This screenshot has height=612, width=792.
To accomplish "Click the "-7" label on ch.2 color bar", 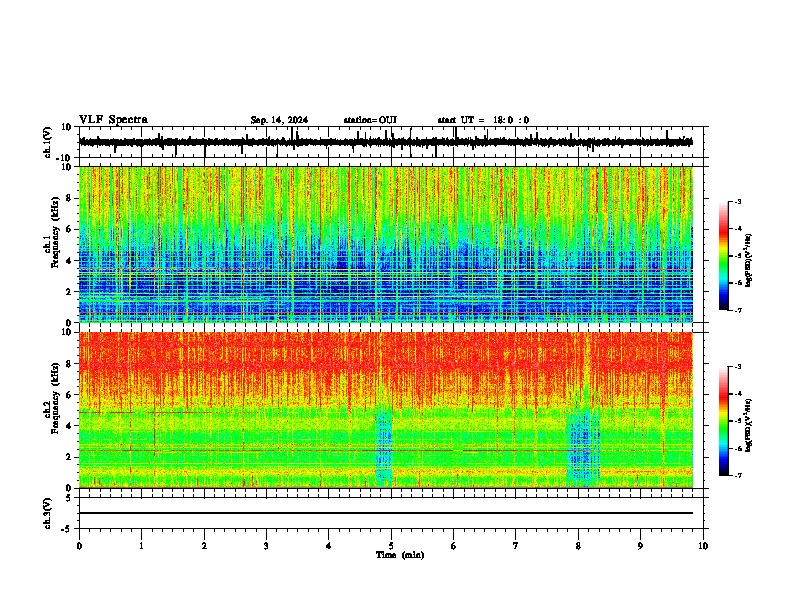I will click(737, 475).
